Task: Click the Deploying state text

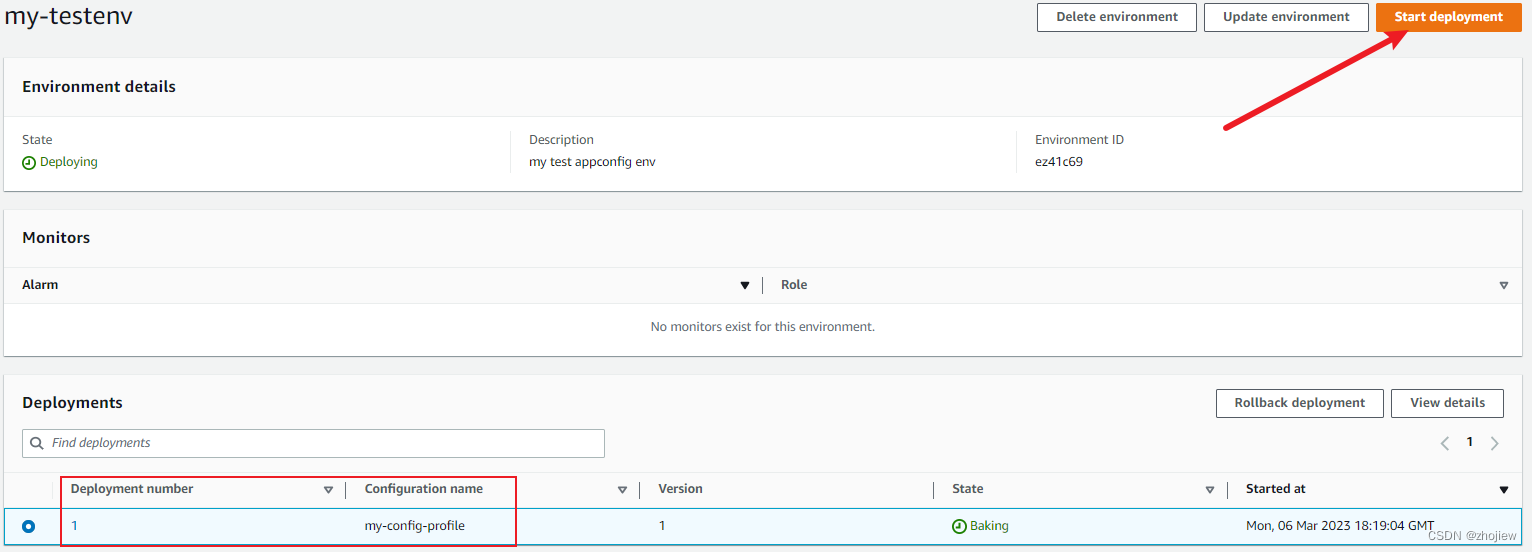Action: 69,162
